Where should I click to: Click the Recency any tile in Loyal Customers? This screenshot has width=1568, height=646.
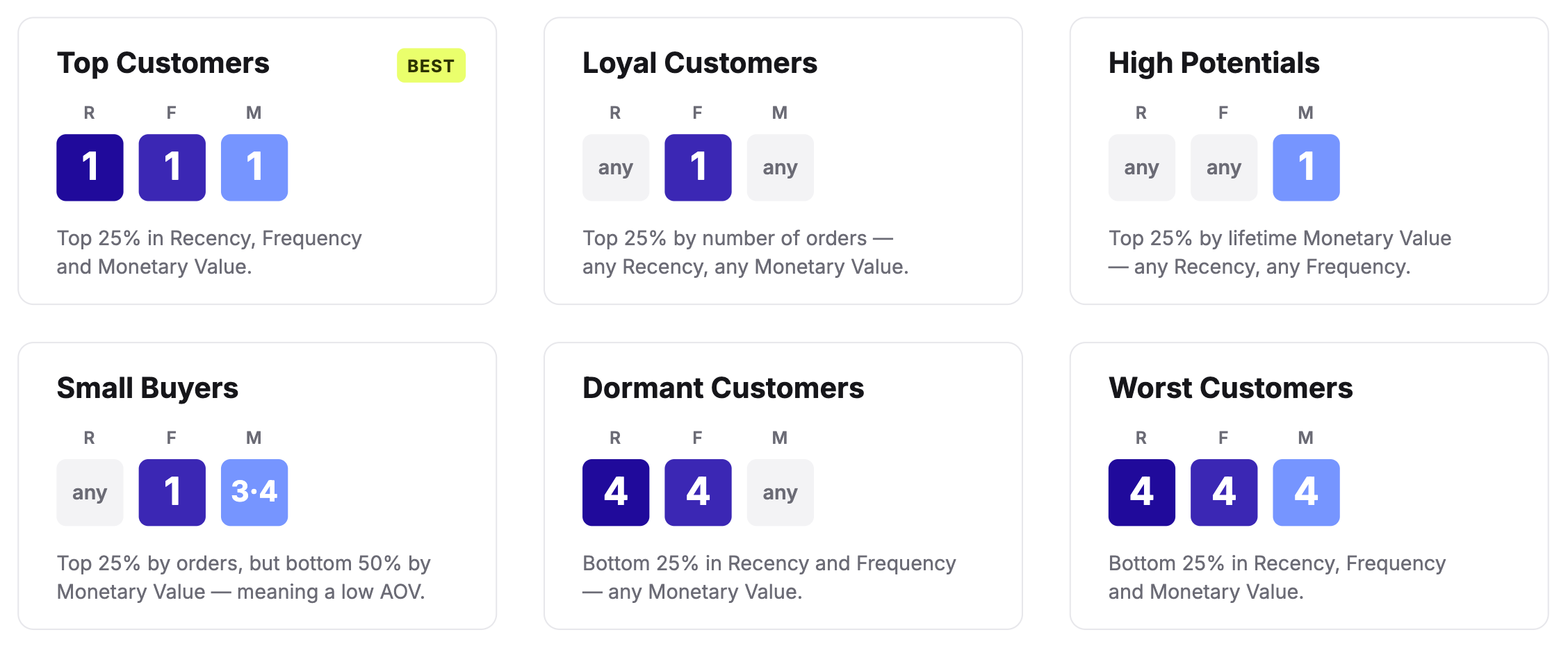tap(616, 167)
